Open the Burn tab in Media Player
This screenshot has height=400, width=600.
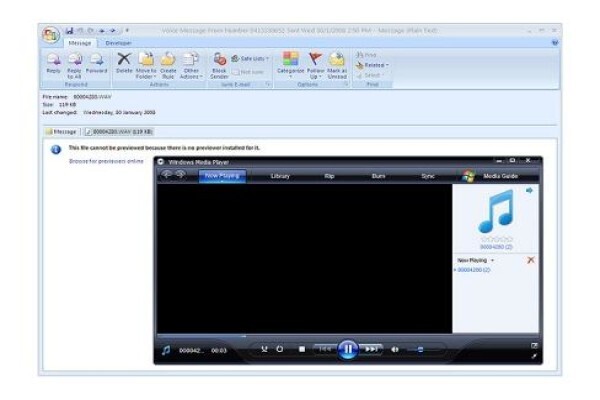coord(378,176)
